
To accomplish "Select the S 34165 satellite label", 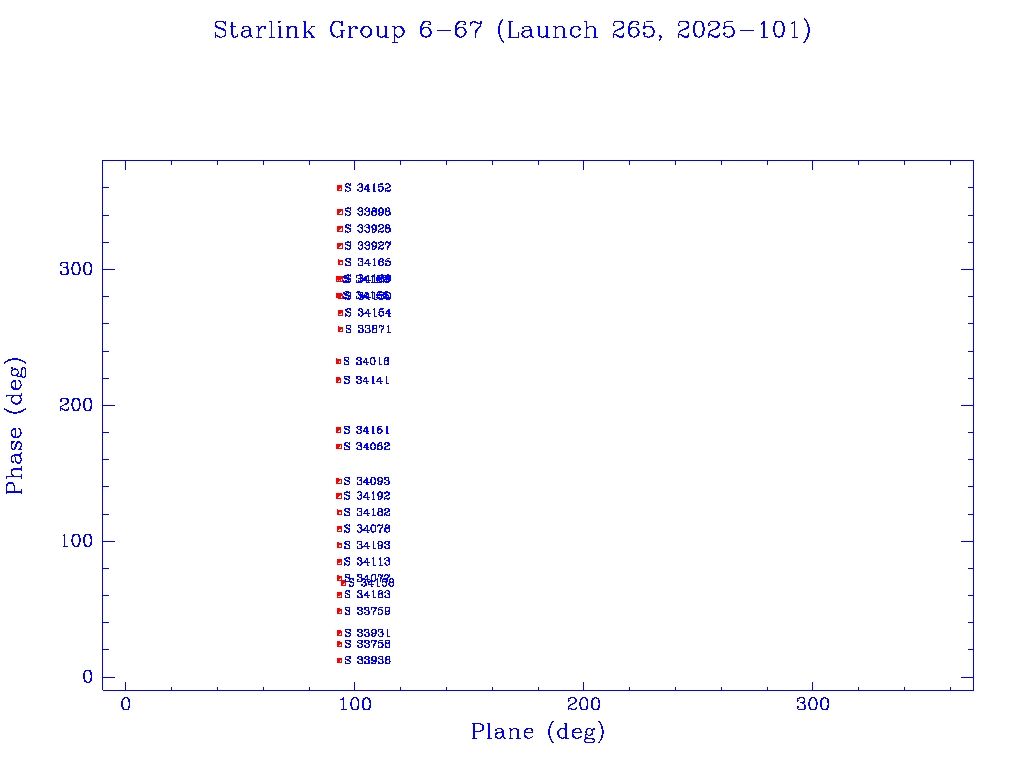I will point(368,263).
